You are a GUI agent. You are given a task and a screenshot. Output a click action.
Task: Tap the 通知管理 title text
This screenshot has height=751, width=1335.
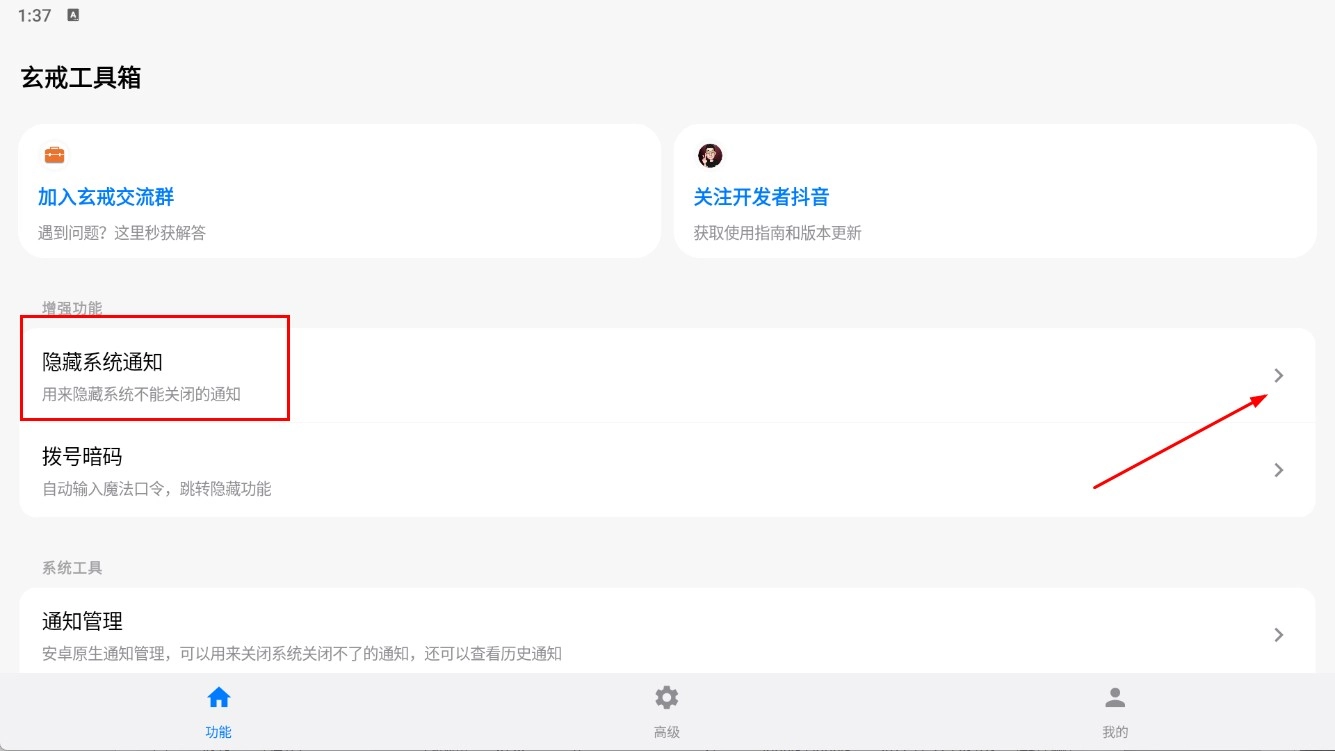point(82,621)
